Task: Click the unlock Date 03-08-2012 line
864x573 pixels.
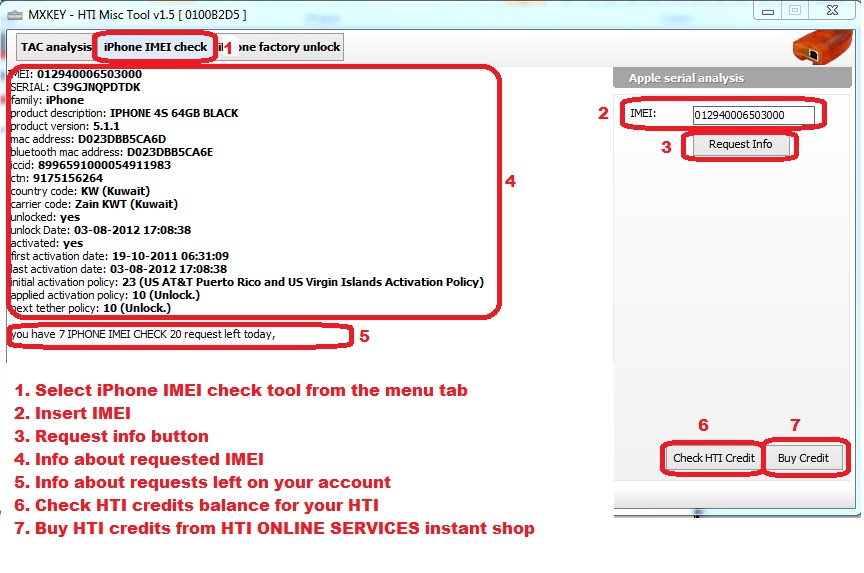Action: [x=101, y=230]
